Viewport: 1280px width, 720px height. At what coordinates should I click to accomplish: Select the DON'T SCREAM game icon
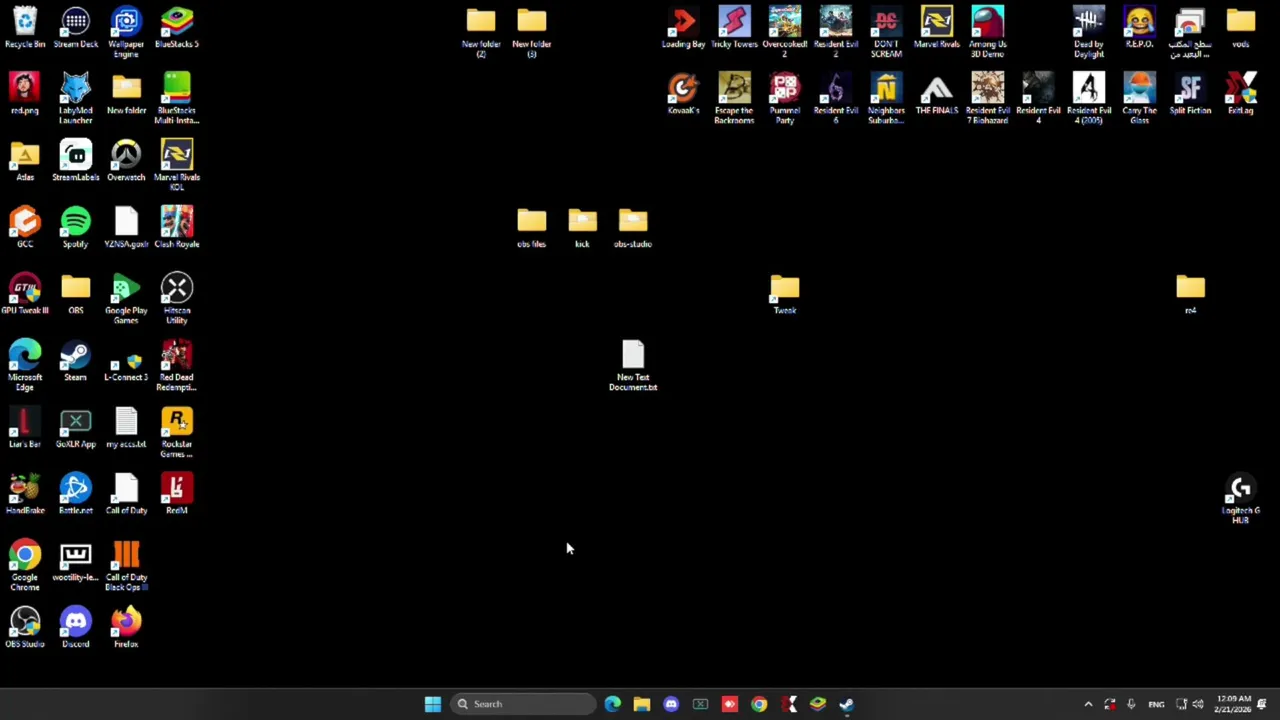pyautogui.click(x=886, y=31)
